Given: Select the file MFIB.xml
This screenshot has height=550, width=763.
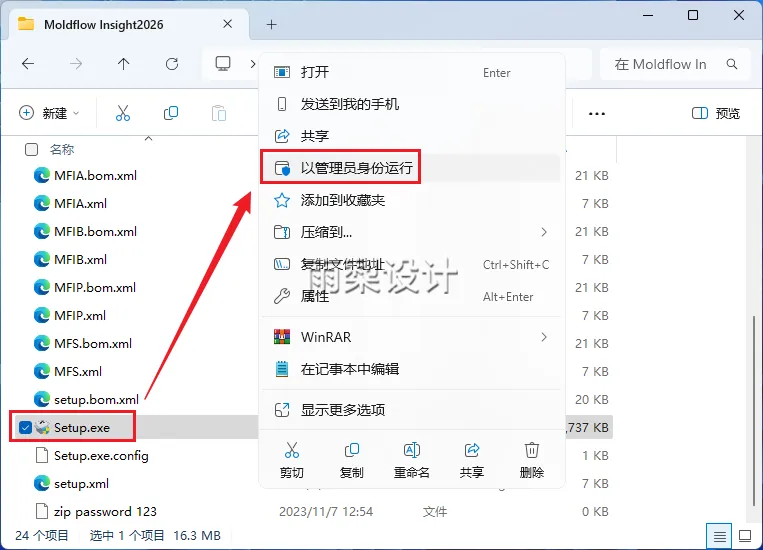Looking at the screenshot, I should (80, 259).
